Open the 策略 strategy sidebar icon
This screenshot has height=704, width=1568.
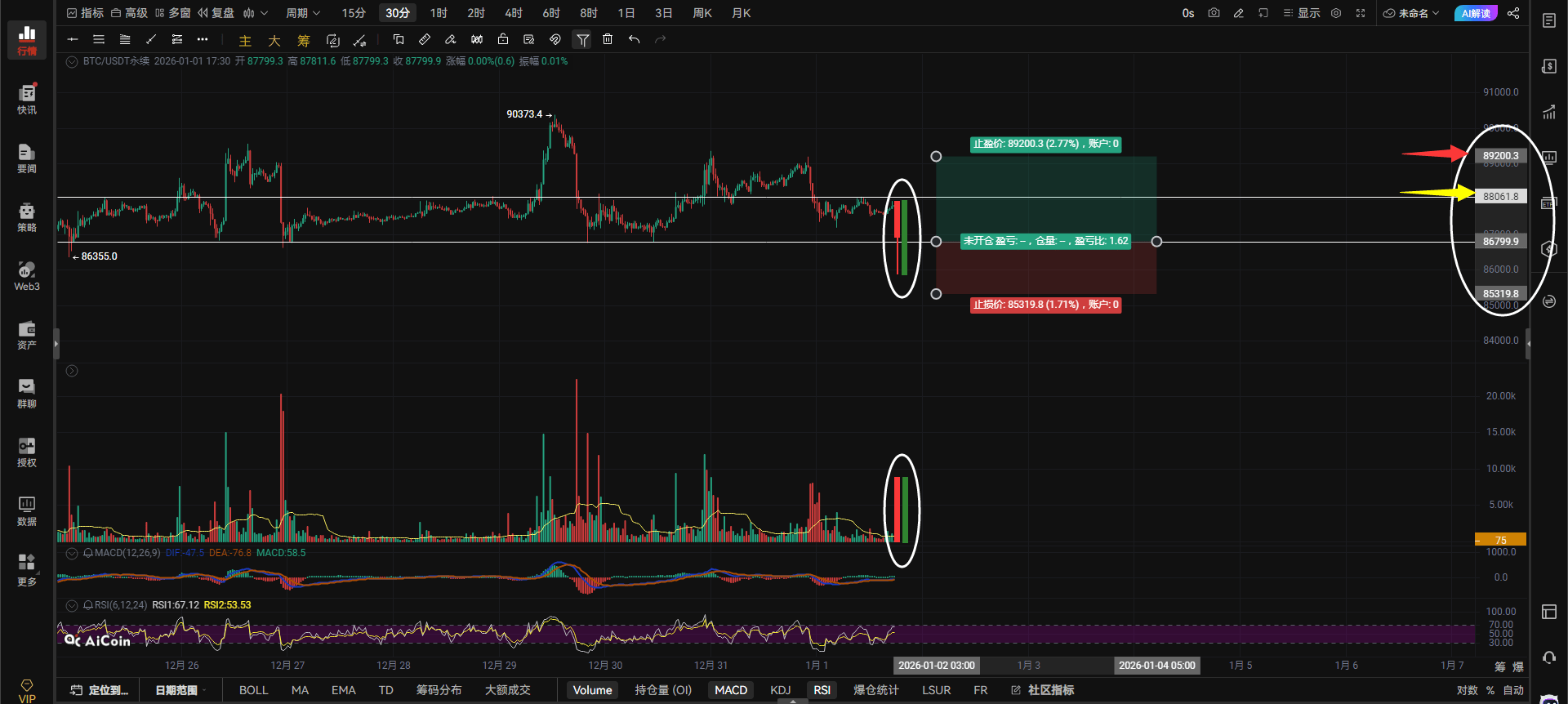pos(27,216)
